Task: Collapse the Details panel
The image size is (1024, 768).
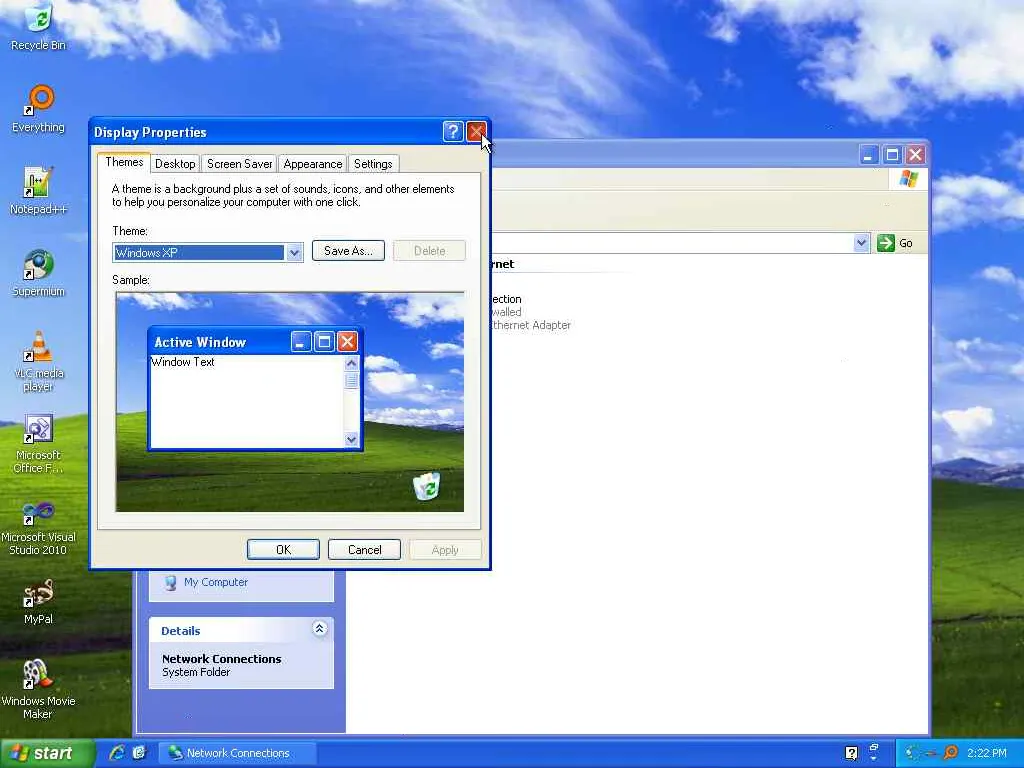Action: [x=319, y=629]
